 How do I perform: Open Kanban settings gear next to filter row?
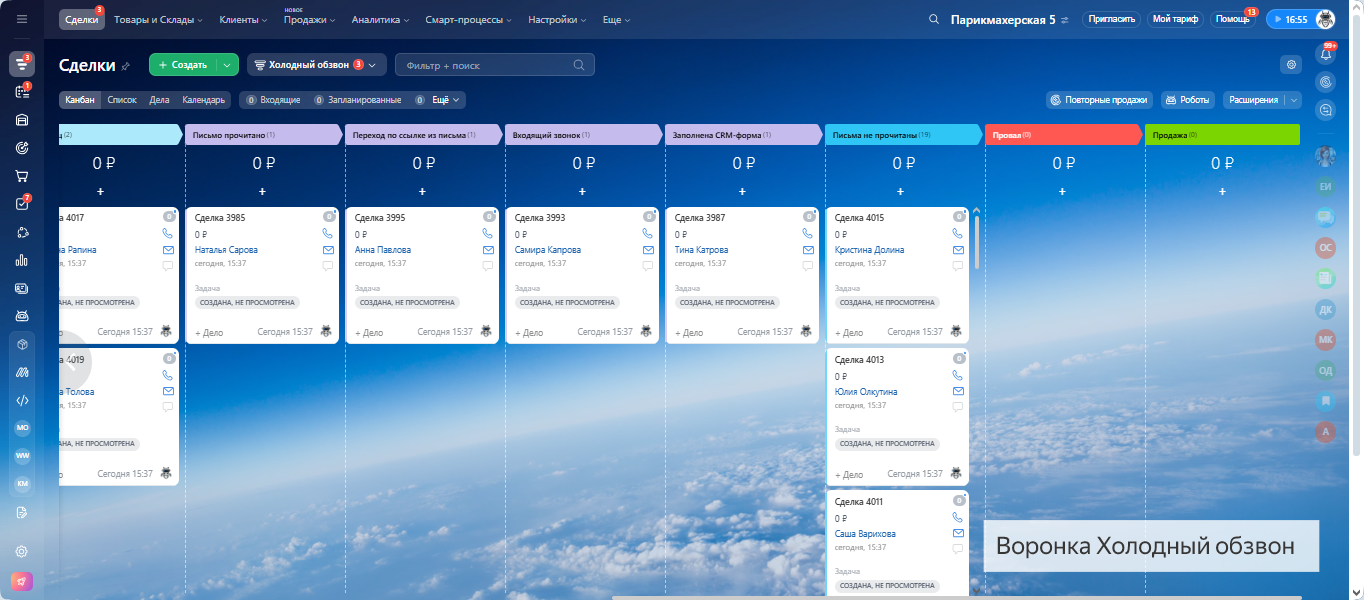1291,65
